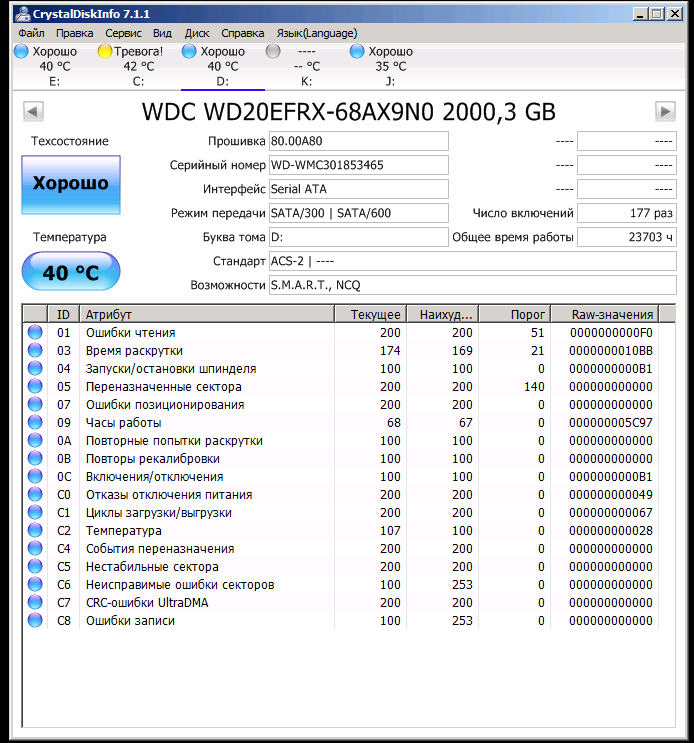Click the CrystalDiskInfo title bar app icon

22,14
